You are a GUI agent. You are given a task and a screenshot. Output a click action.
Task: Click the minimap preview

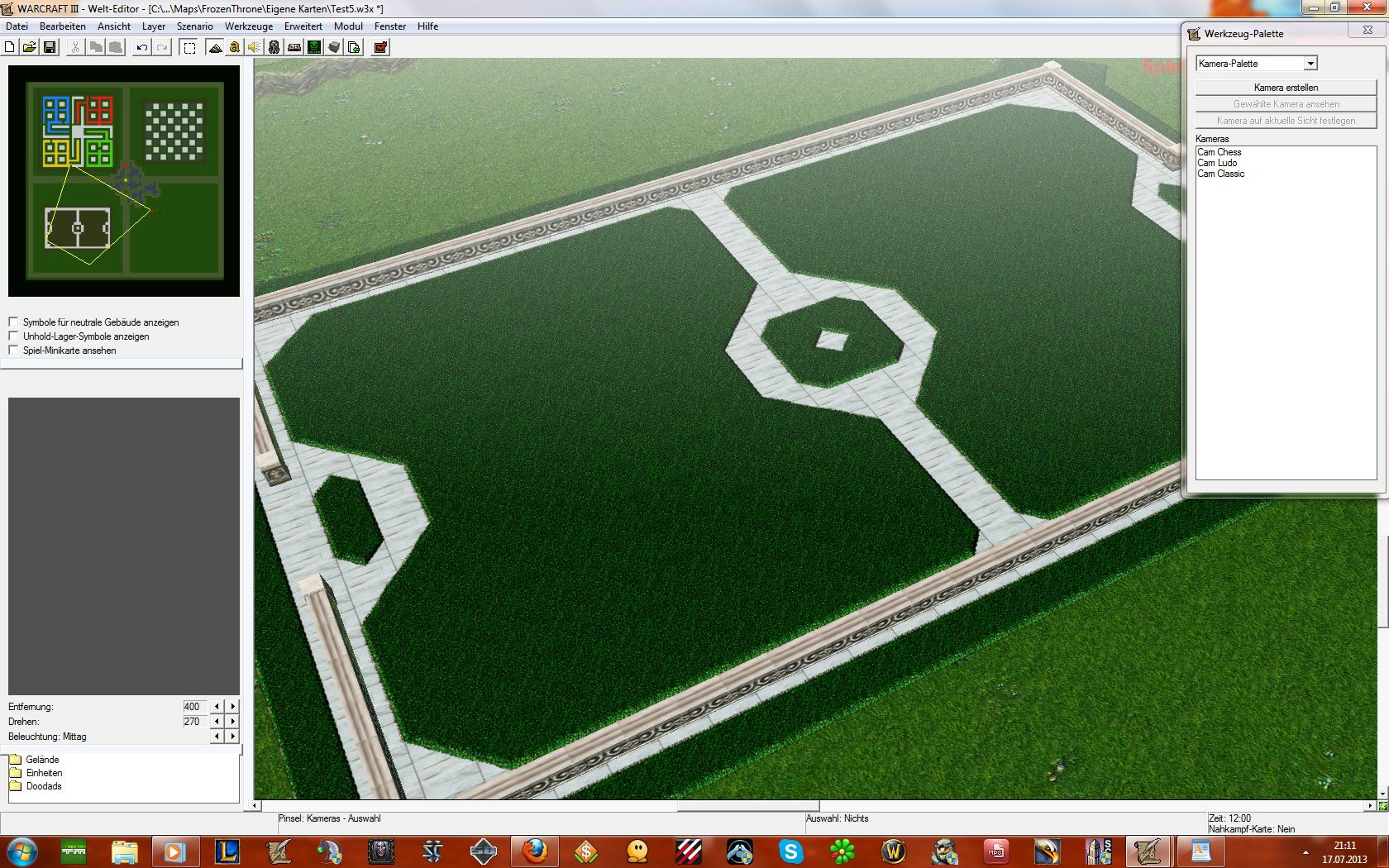(x=124, y=181)
